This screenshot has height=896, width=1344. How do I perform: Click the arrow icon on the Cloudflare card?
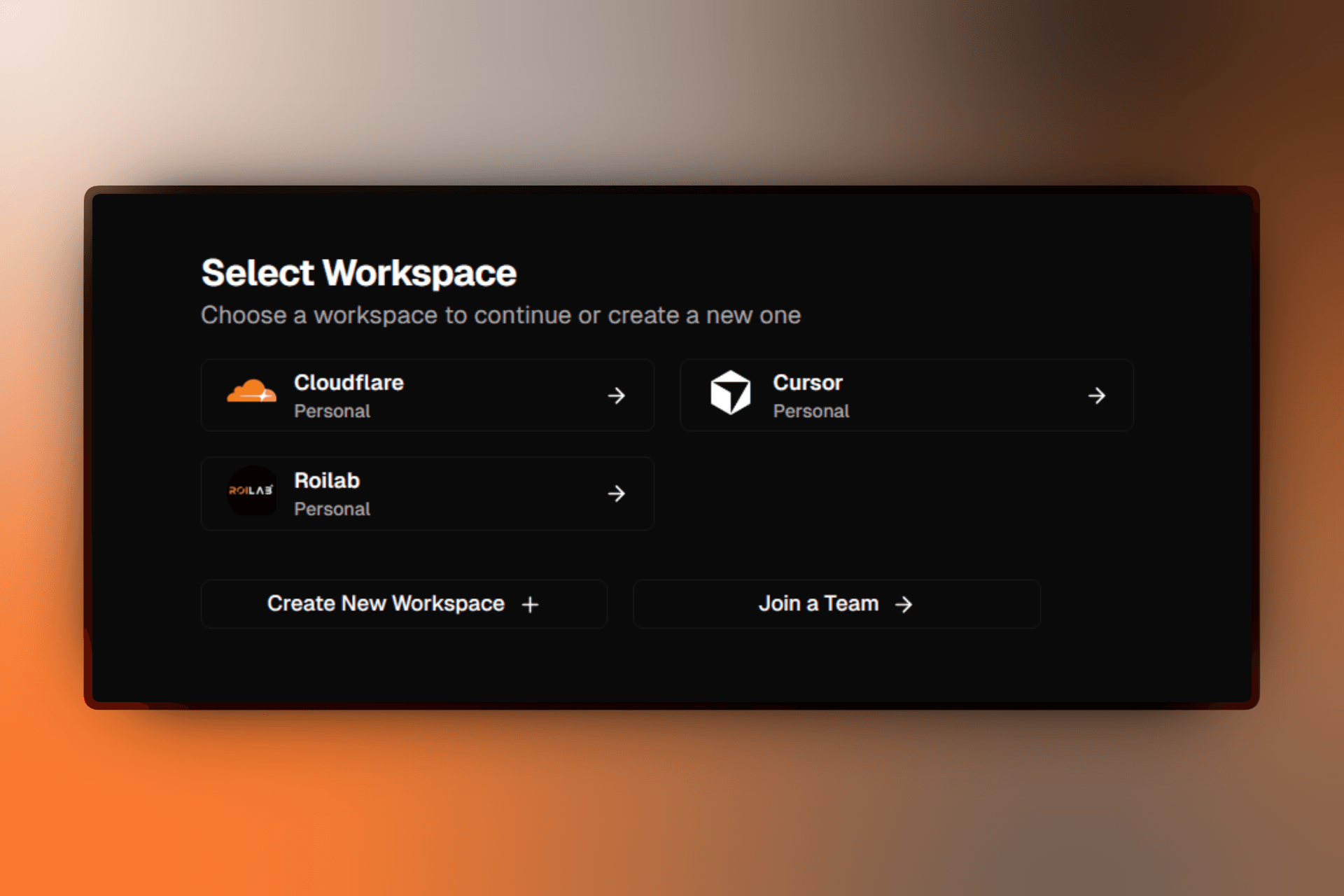tap(617, 395)
